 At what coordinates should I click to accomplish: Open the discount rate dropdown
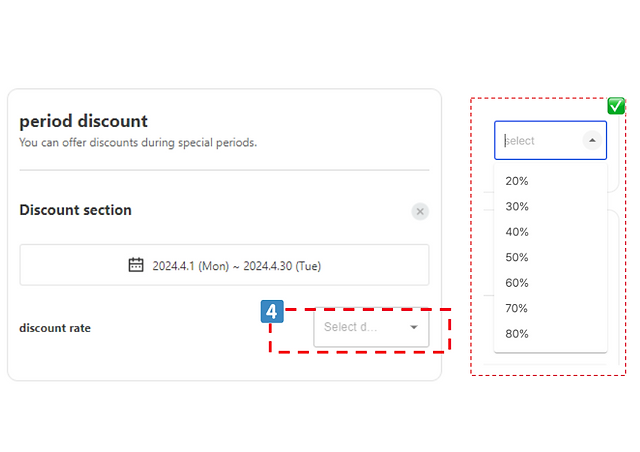click(x=371, y=327)
